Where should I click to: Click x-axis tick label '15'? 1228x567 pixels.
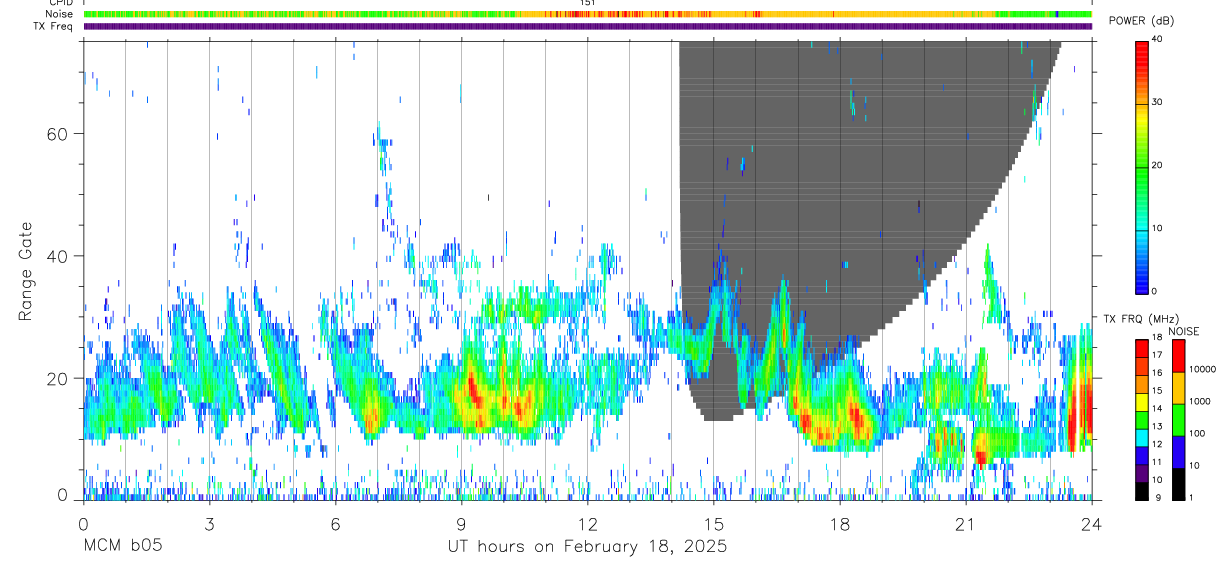pyautogui.click(x=713, y=524)
